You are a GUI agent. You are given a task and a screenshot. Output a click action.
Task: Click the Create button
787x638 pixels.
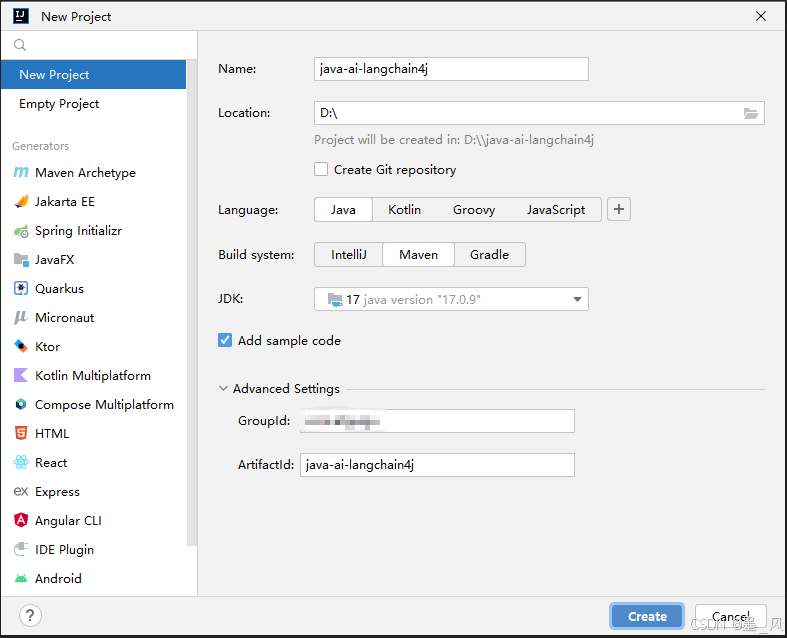(647, 616)
